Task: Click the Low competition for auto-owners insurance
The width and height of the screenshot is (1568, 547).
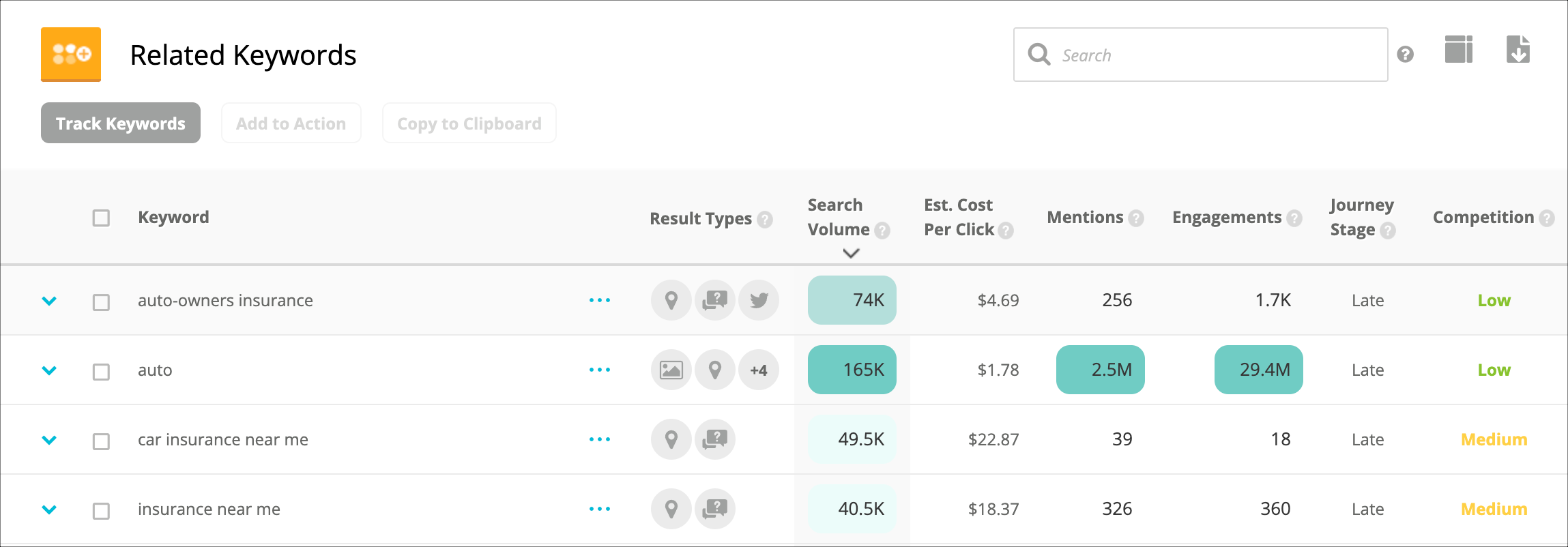Action: (x=1494, y=301)
